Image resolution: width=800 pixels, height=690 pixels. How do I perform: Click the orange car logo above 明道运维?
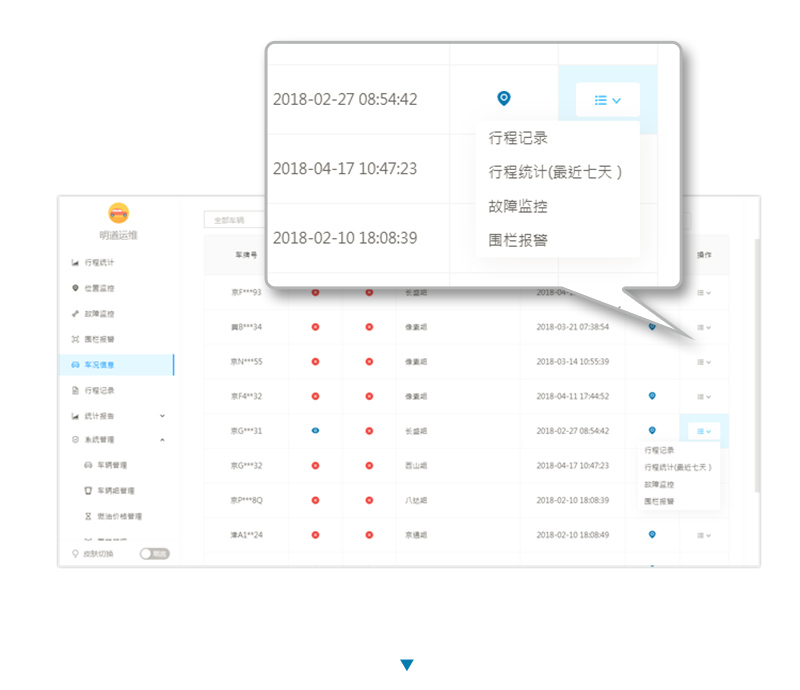click(x=118, y=212)
